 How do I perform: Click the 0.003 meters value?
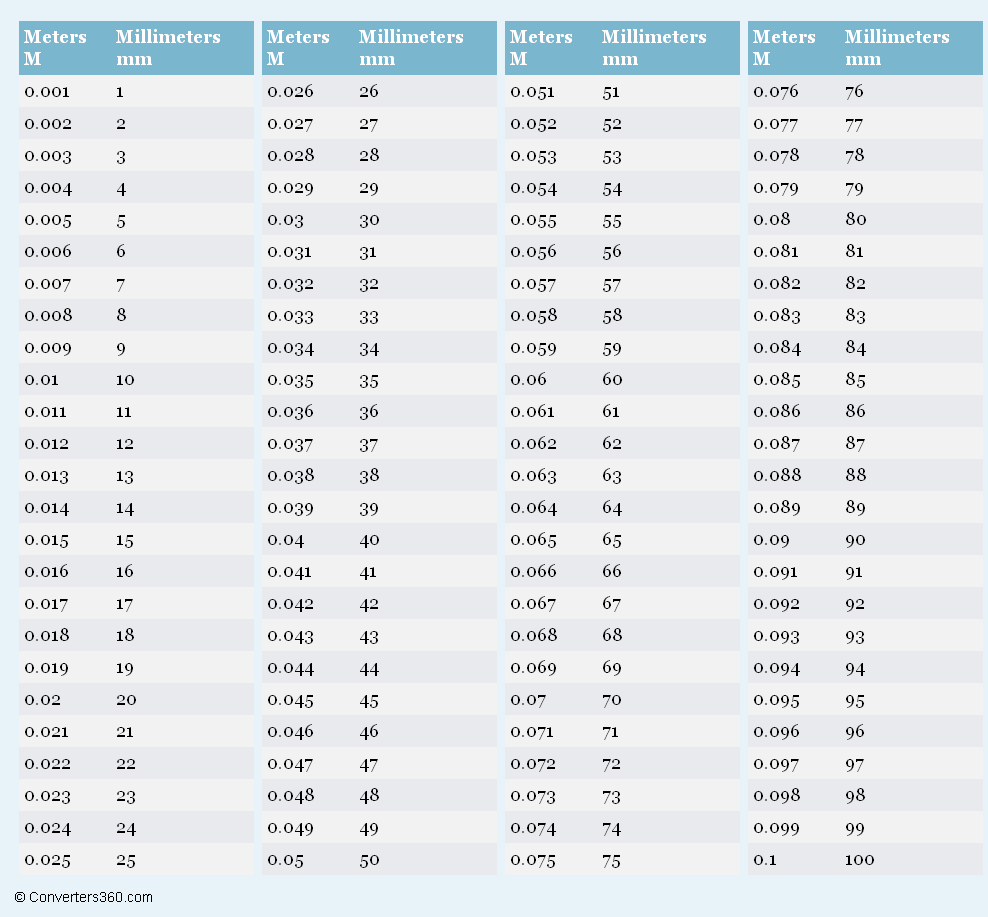[x=48, y=156]
